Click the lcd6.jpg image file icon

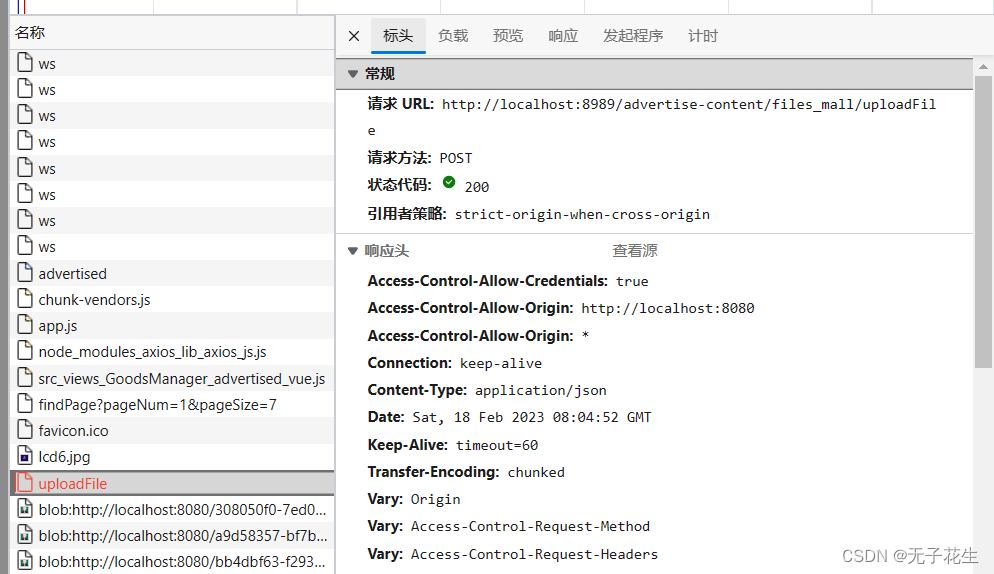click(25, 455)
